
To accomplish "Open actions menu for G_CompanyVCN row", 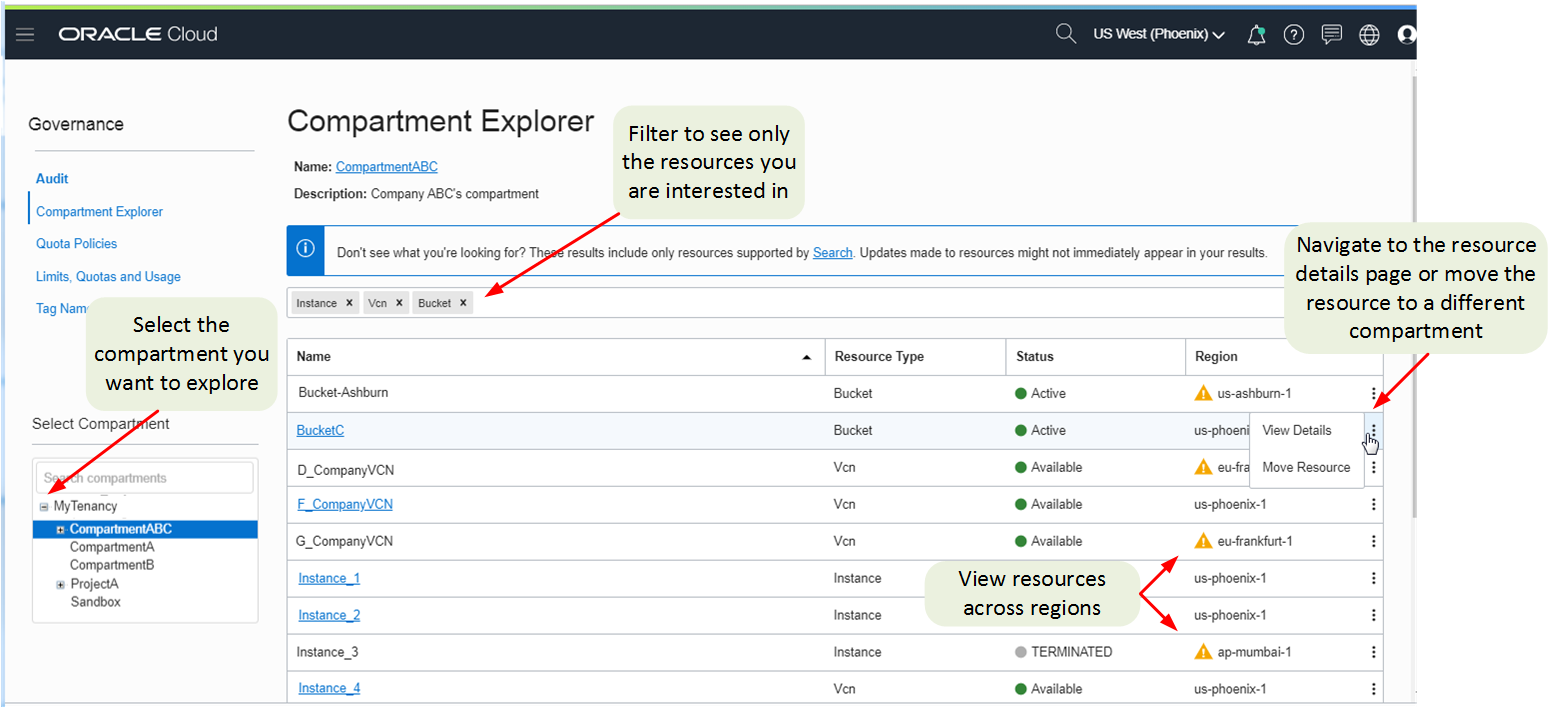I will click(x=1374, y=541).
